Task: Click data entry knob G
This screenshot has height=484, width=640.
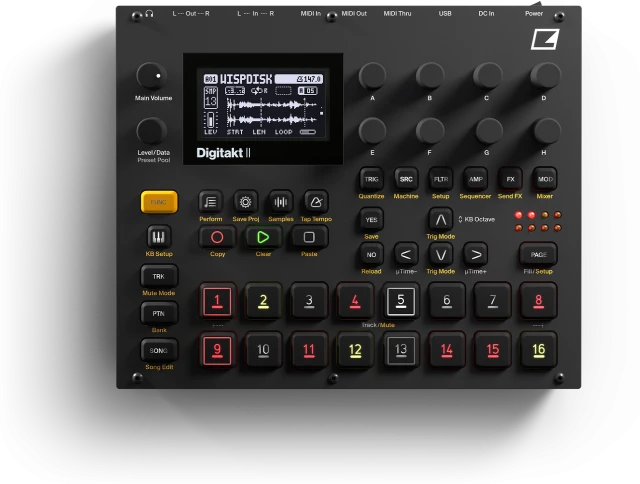Action: 488,131
